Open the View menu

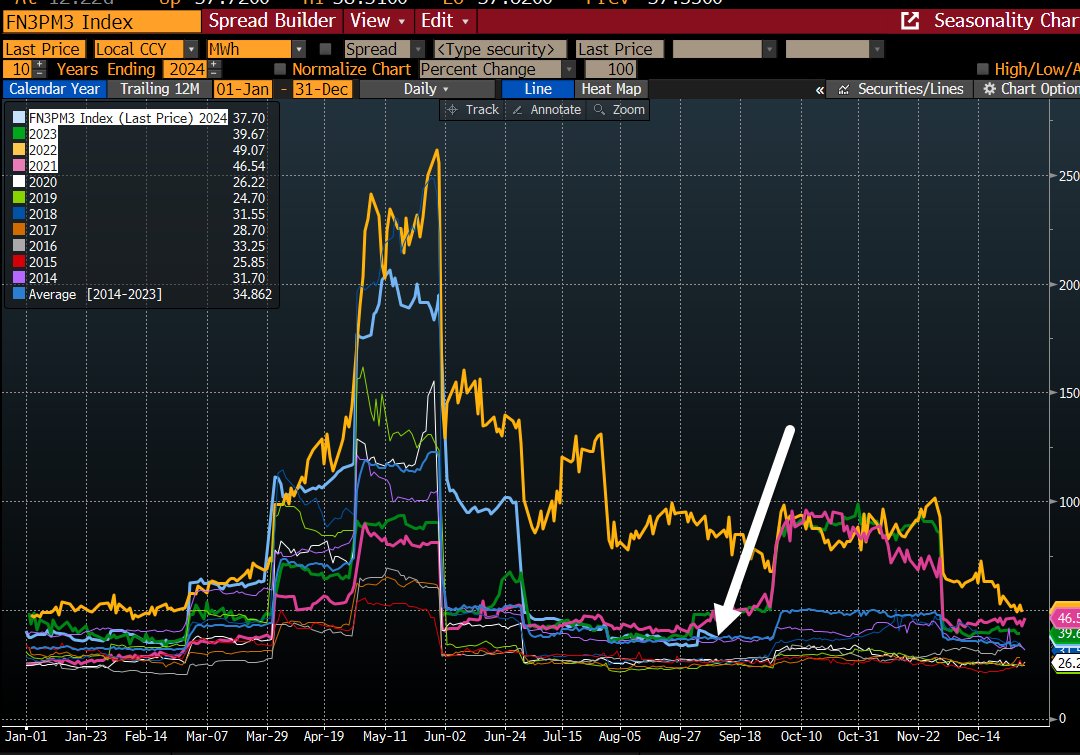[377, 21]
